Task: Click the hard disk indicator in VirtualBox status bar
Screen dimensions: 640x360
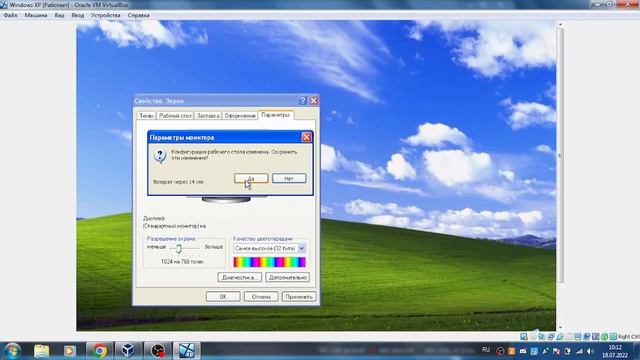Action: click(524, 337)
